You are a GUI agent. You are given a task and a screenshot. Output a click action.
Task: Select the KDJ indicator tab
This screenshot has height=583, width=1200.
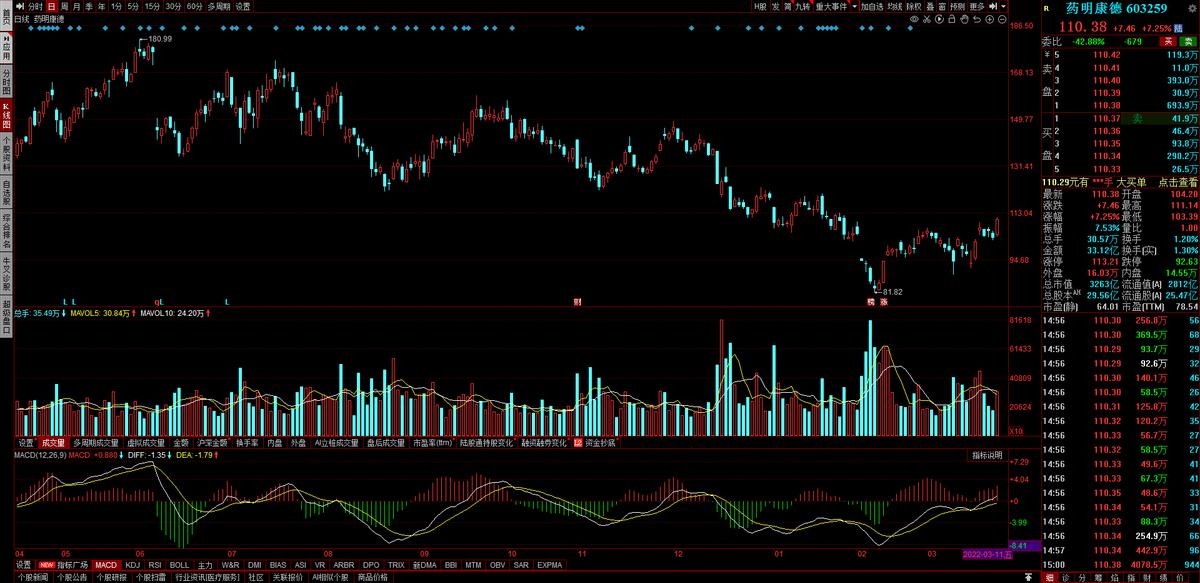pos(132,565)
